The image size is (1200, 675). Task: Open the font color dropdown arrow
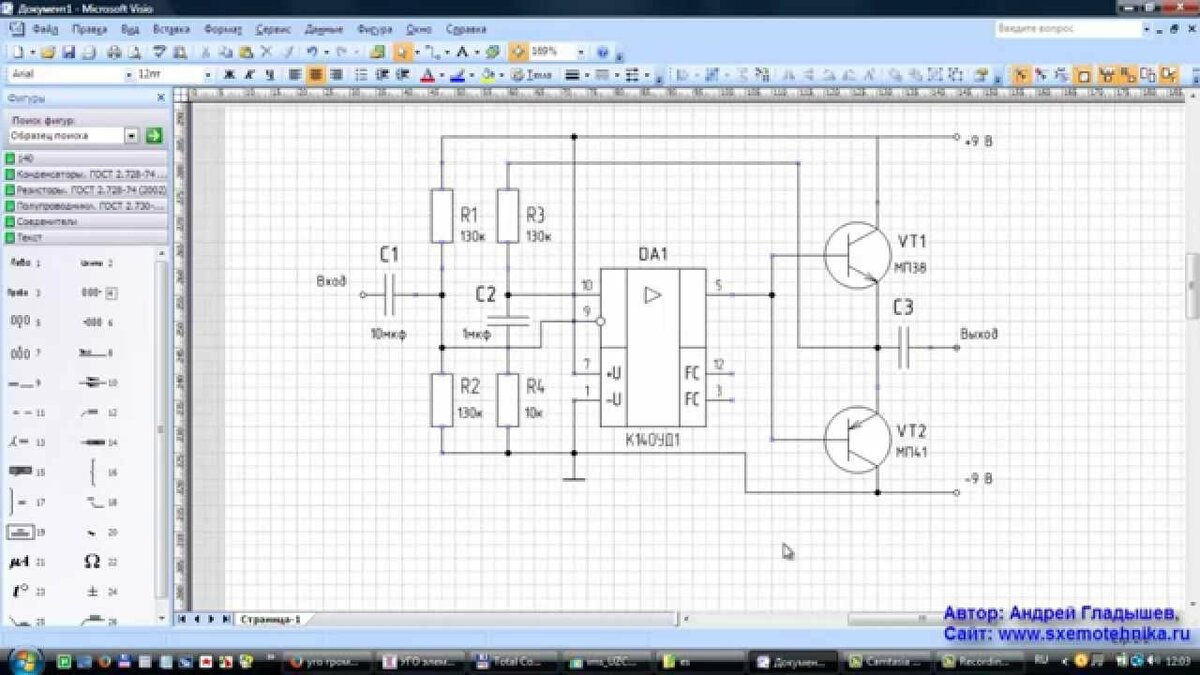point(441,74)
